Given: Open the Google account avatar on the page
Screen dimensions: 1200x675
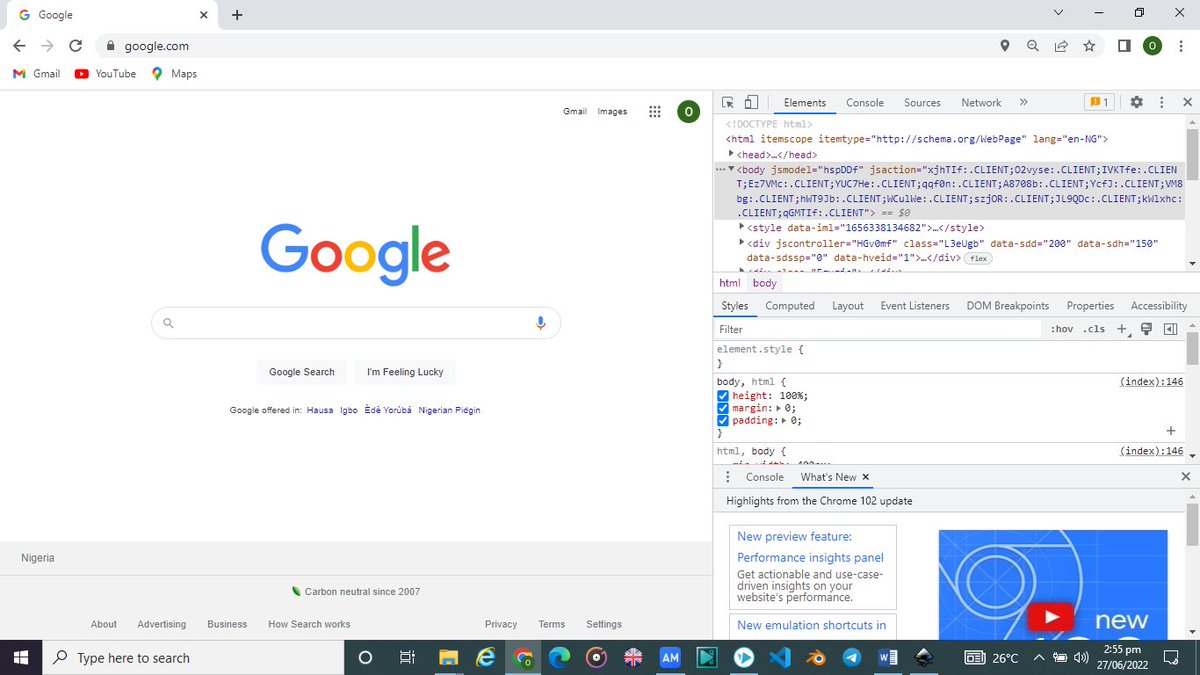Looking at the screenshot, I should (x=688, y=112).
